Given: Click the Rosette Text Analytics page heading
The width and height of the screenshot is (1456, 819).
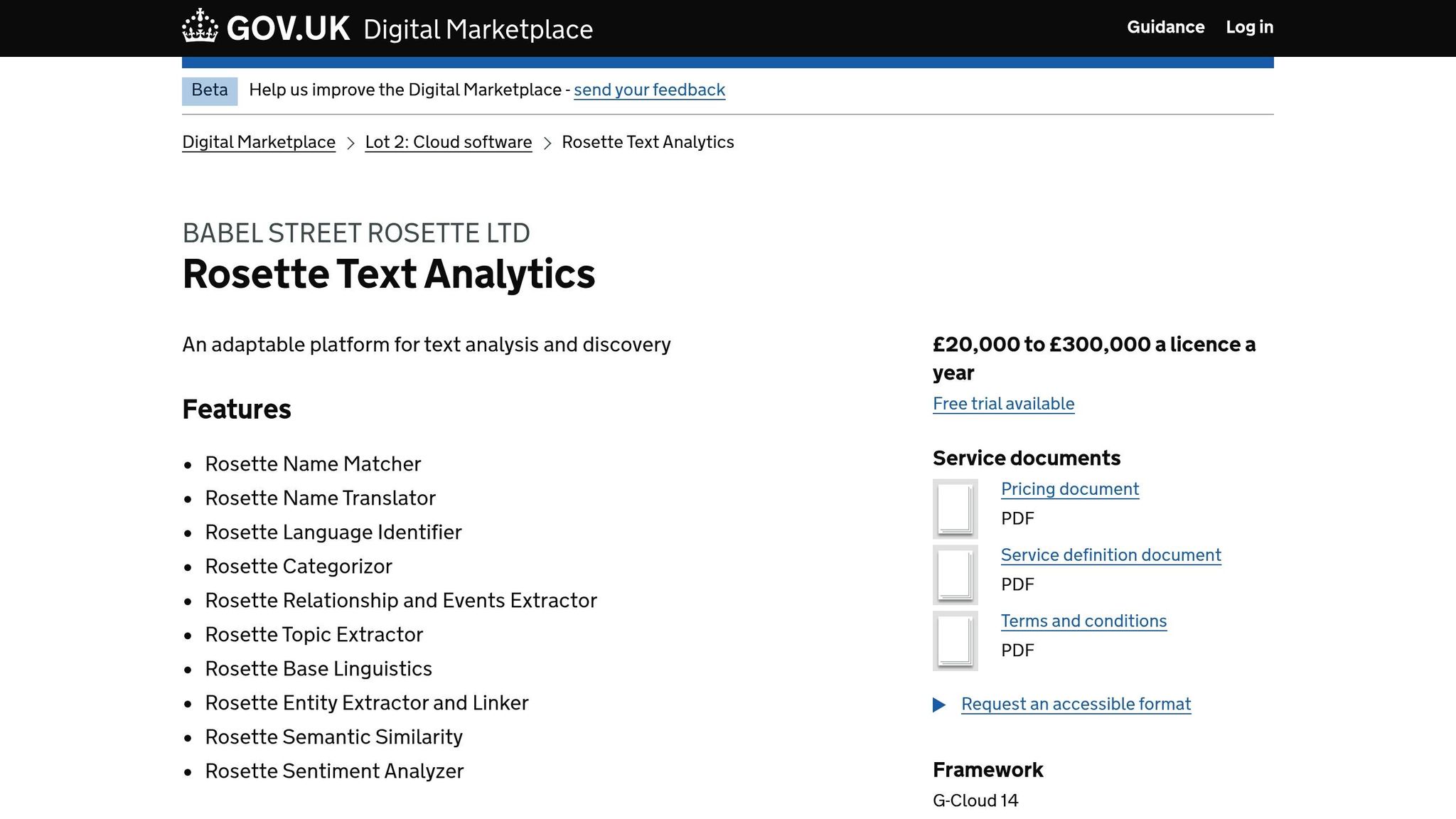Looking at the screenshot, I should tap(389, 274).
